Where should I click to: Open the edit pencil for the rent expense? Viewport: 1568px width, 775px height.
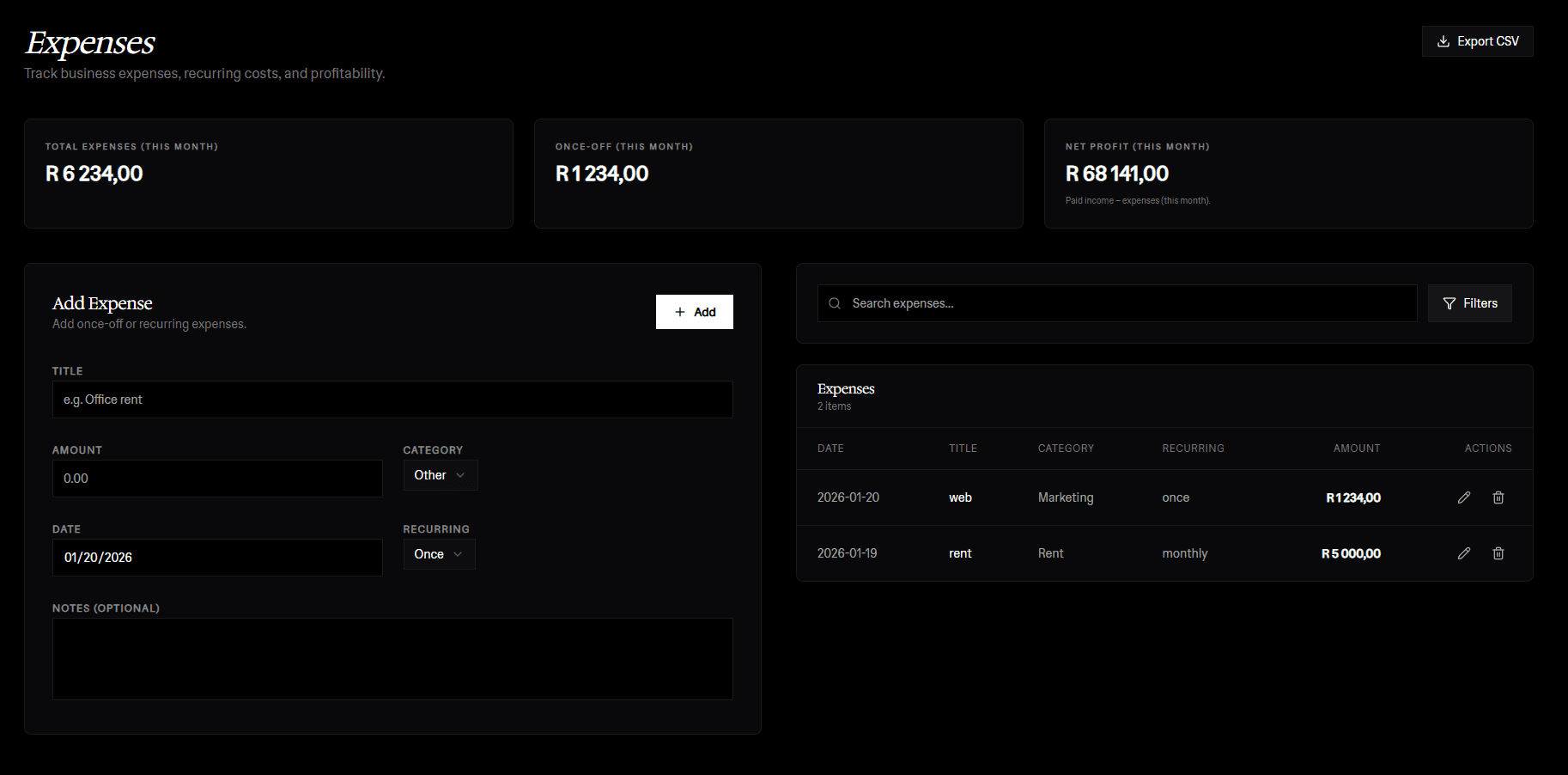[1464, 553]
